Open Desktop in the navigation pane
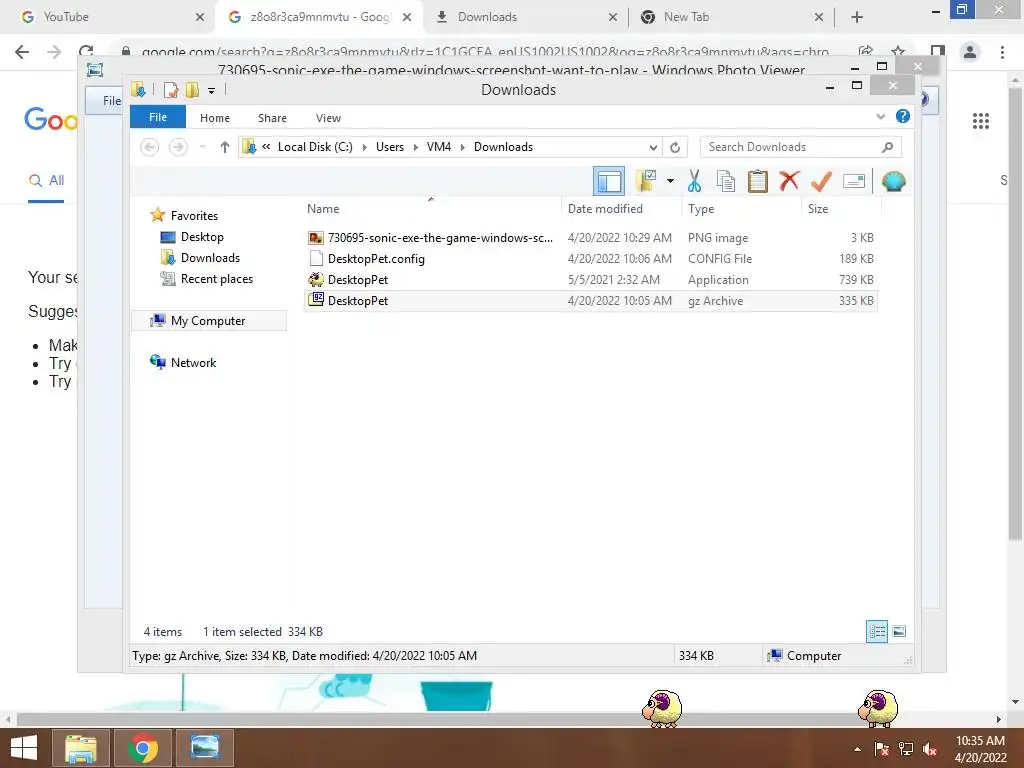Screen dimensions: 1024x768 tap(202, 236)
